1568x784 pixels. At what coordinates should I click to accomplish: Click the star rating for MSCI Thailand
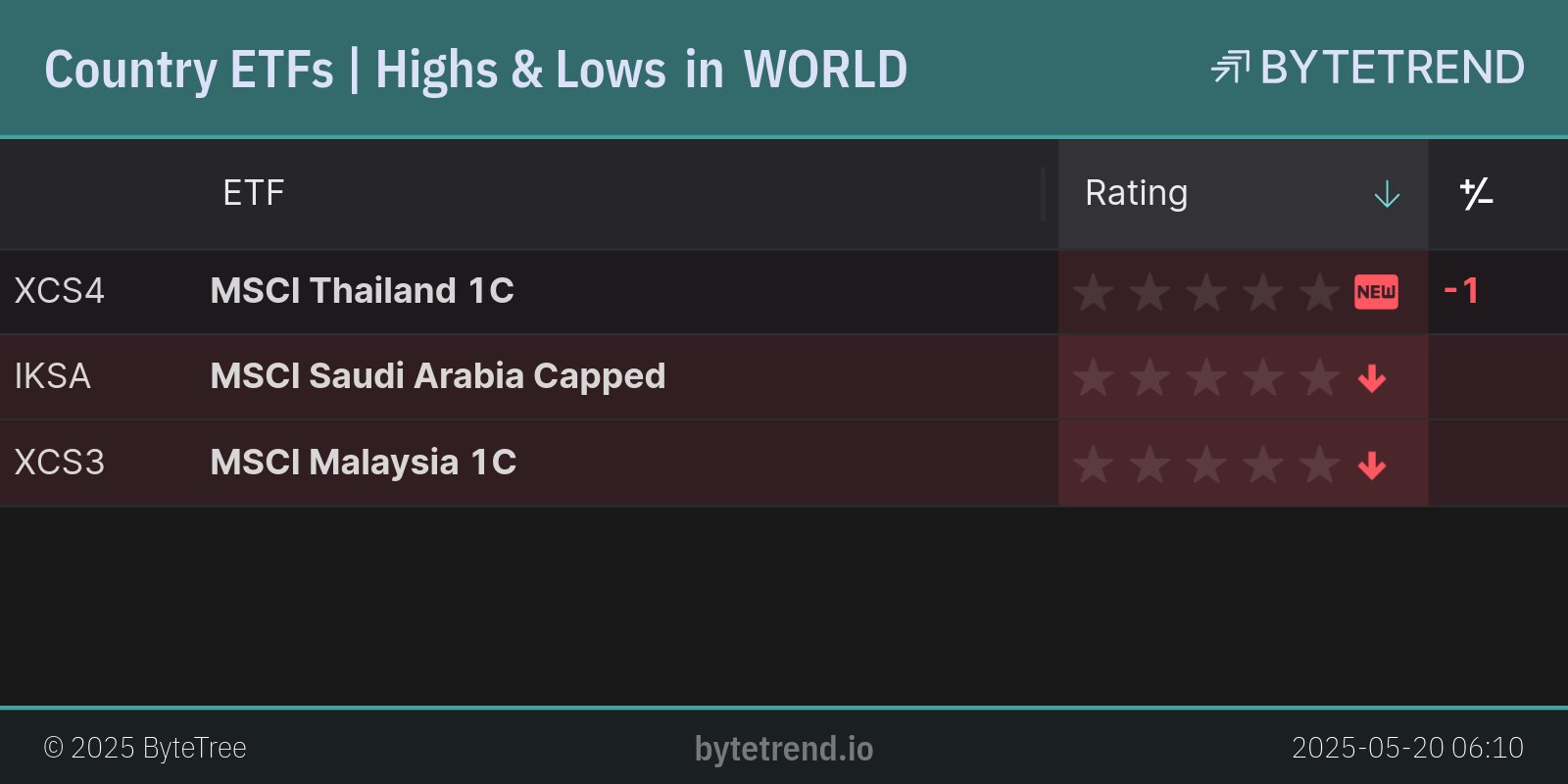point(1205,292)
